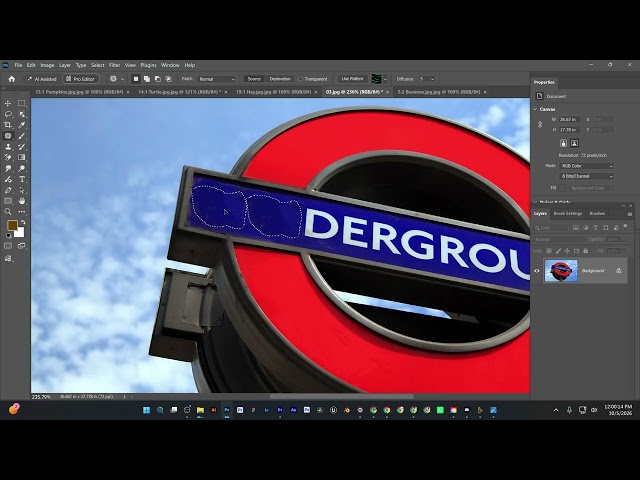The image size is (640, 480).
Task: Choose Intersect with selection mode
Action: [x=168, y=79]
